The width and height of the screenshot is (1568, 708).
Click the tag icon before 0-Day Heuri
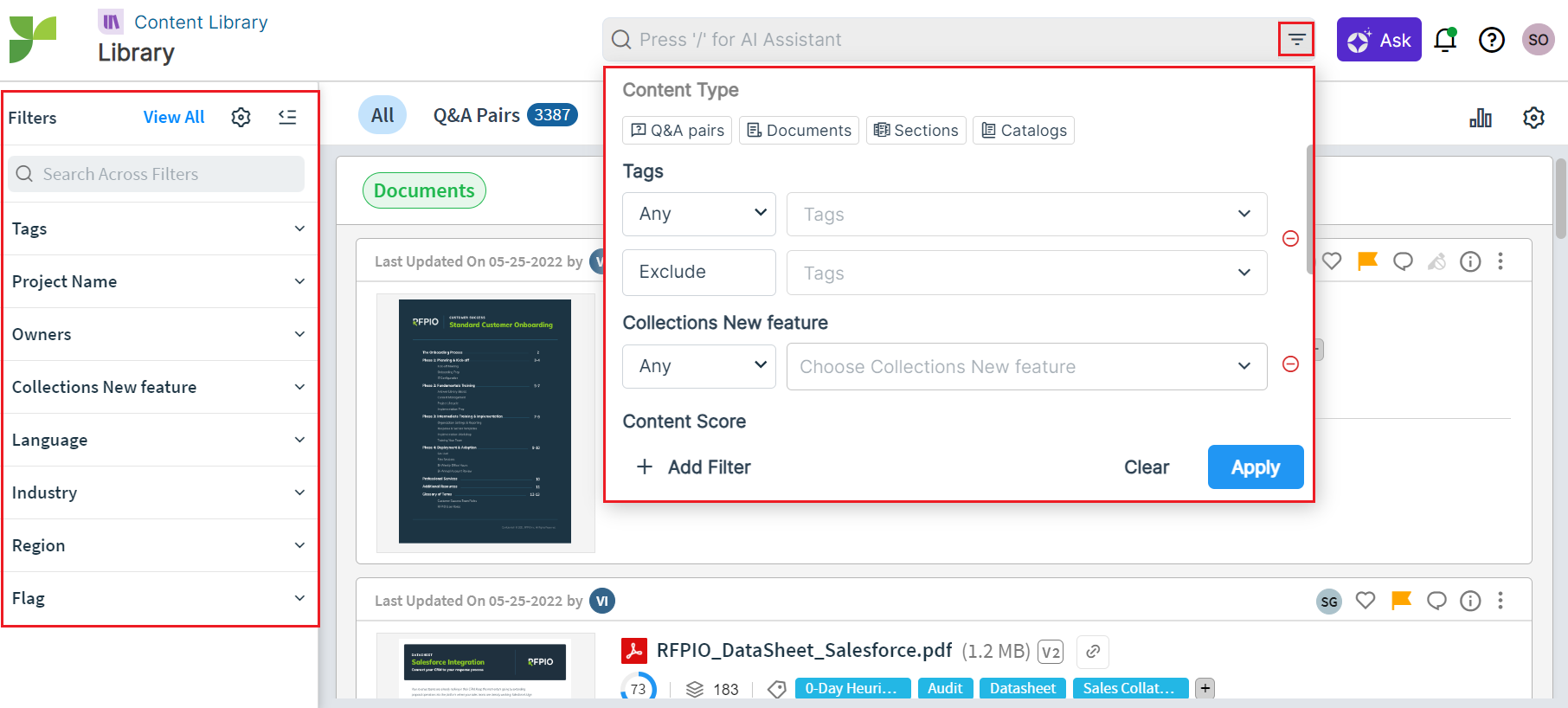tap(777, 689)
